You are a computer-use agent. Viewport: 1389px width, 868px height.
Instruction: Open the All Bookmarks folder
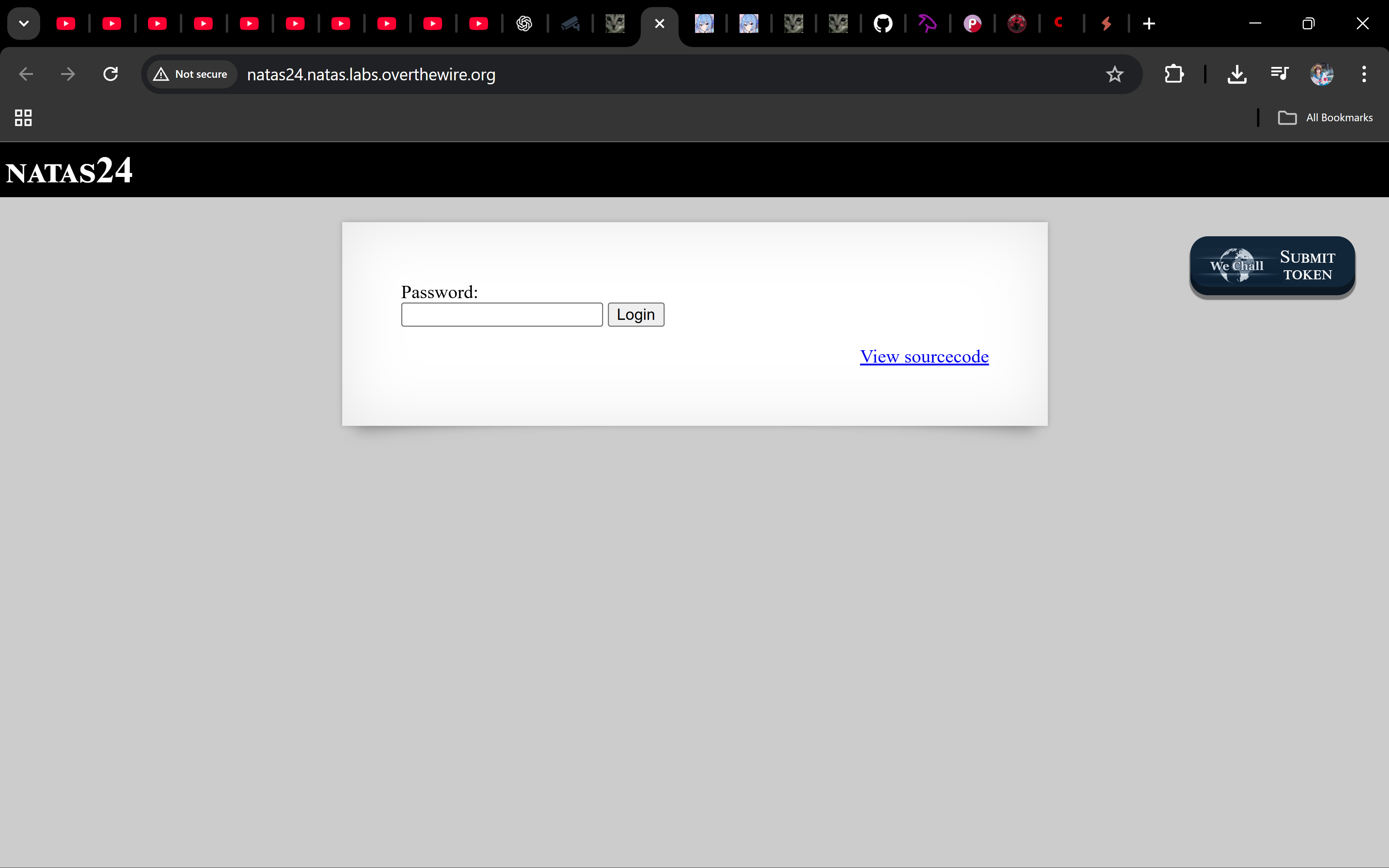click(x=1325, y=118)
